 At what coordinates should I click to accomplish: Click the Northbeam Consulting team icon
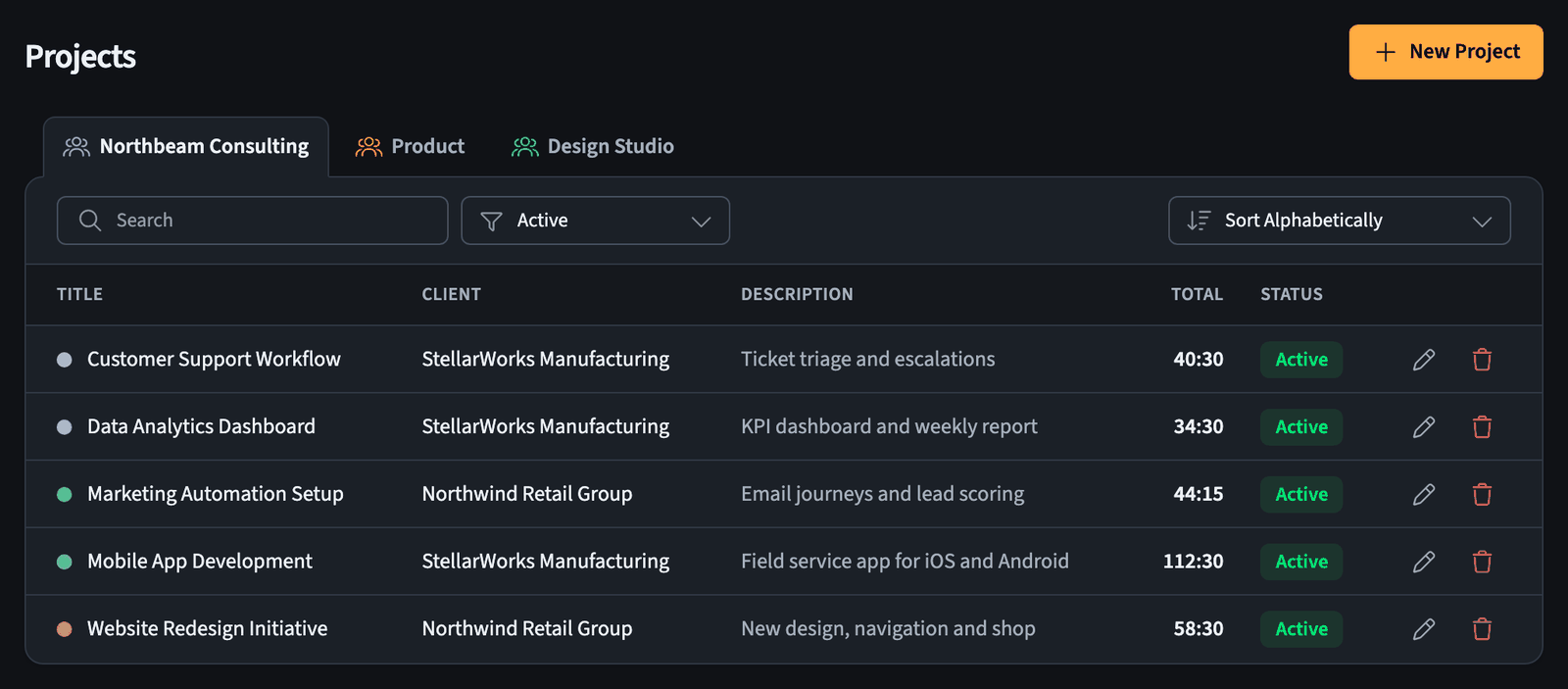pos(76,147)
